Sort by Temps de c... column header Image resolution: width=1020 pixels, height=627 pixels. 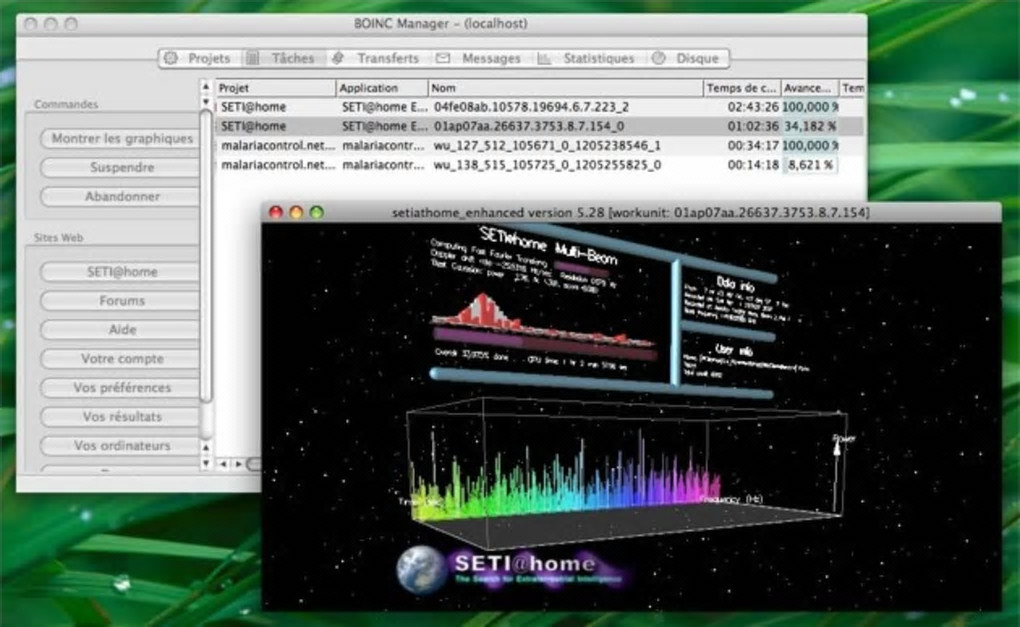click(x=742, y=88)
